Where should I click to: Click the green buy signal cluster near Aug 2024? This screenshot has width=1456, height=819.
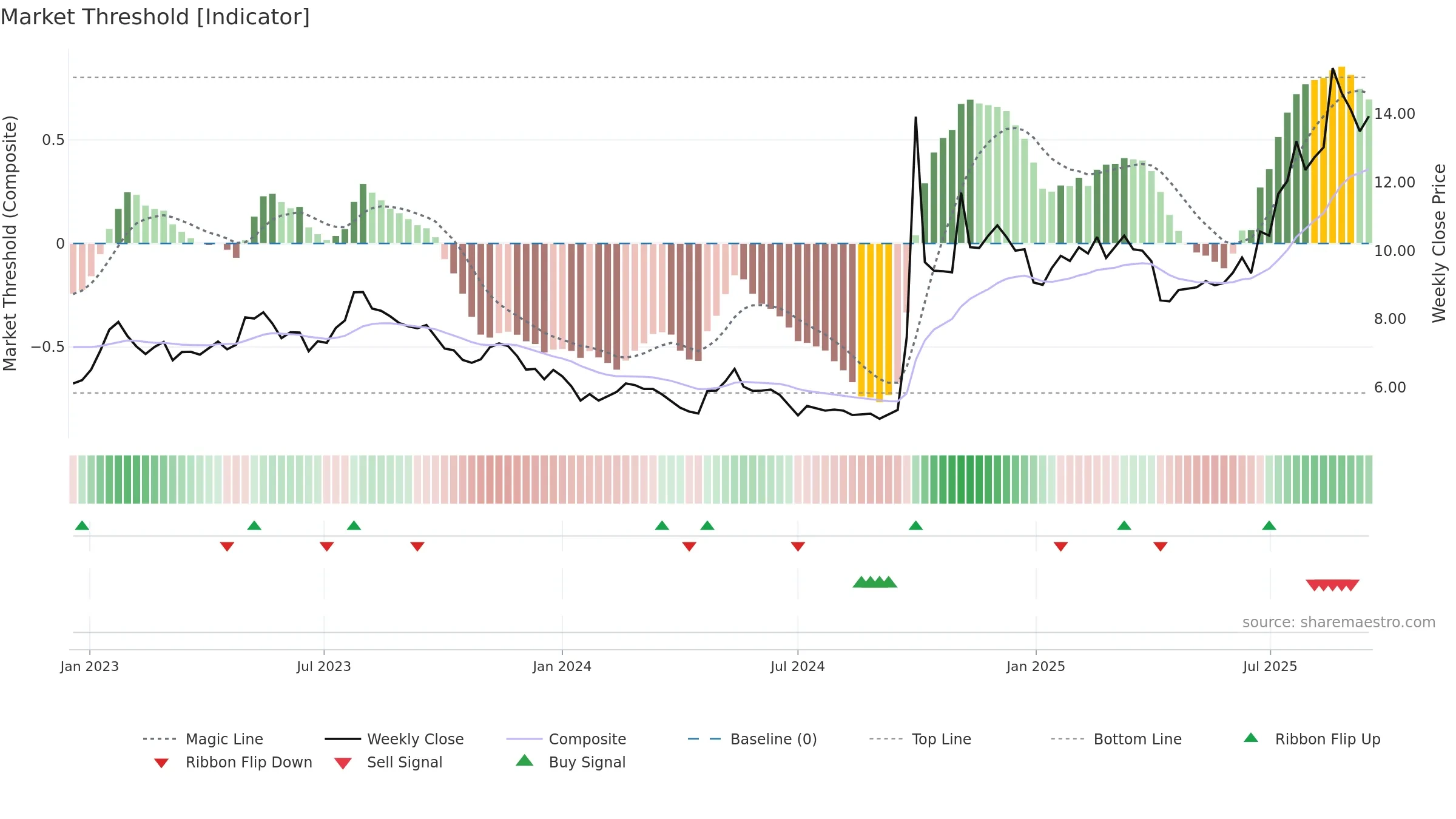(875, 582)
